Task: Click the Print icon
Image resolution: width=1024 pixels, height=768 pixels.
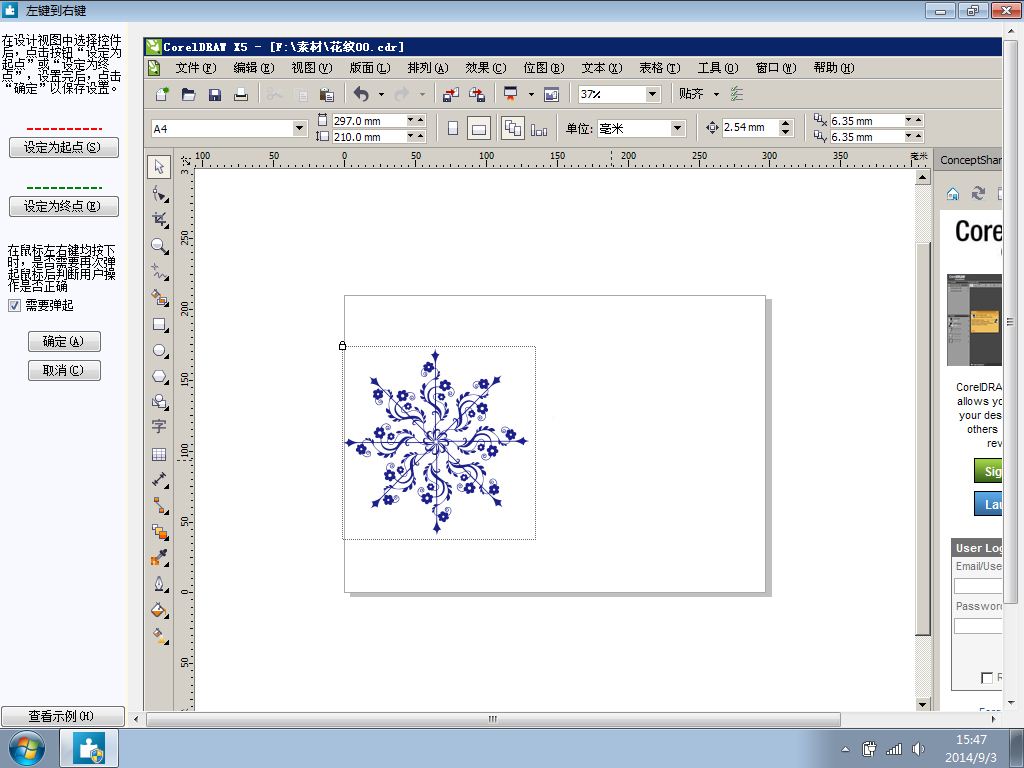Action: pos(241,94)
